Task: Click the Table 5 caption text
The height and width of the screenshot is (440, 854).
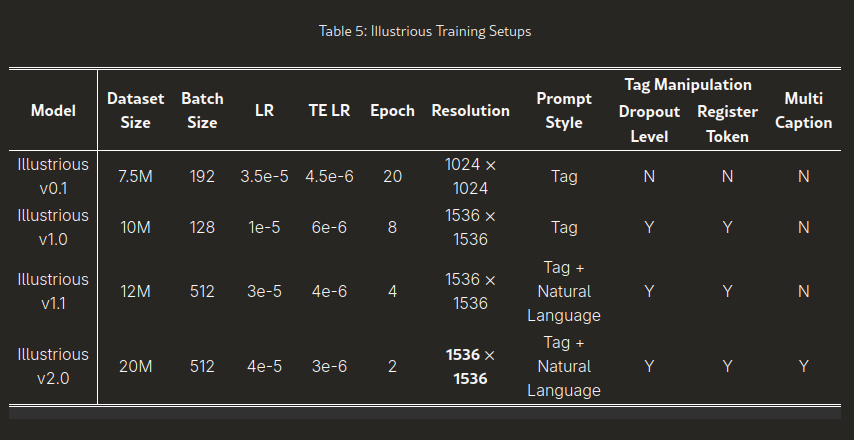Action: coord(425,31)
